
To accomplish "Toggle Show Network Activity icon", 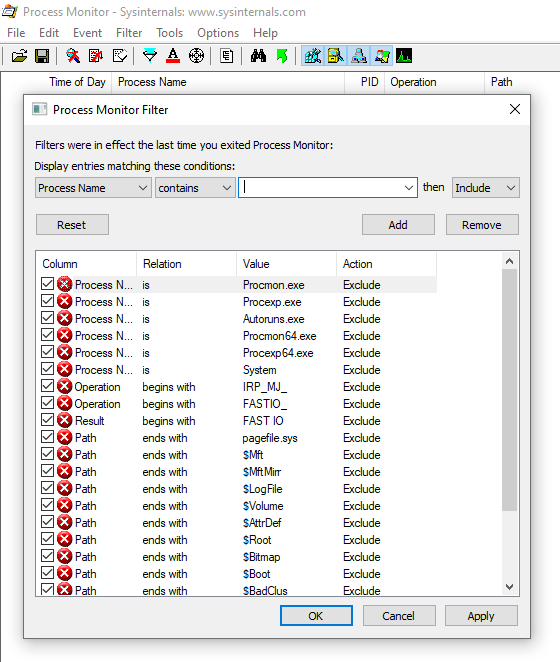I will pyautogui.click(x=359, y=56).
